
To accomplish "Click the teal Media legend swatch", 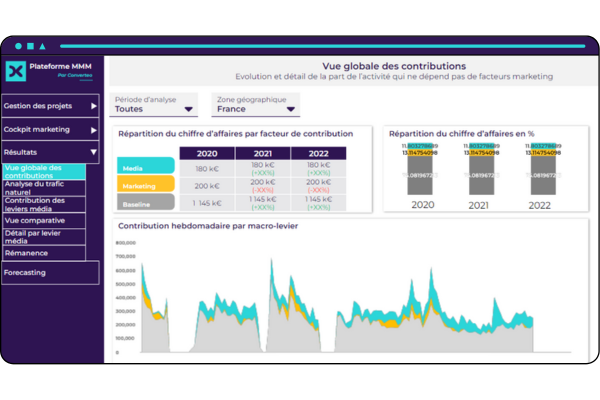I will [x=146, y=167].
